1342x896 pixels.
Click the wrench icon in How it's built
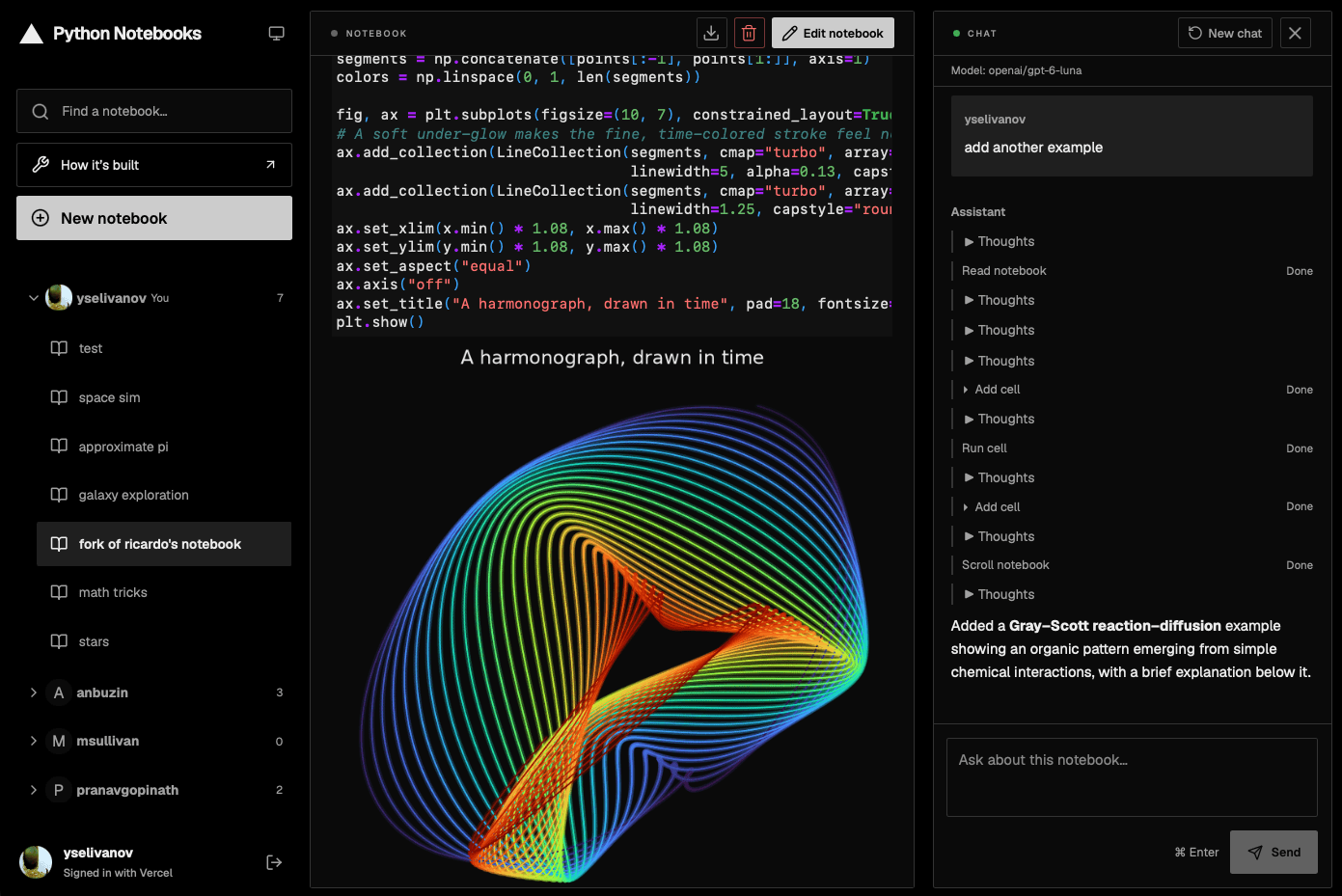pos(41,165)
